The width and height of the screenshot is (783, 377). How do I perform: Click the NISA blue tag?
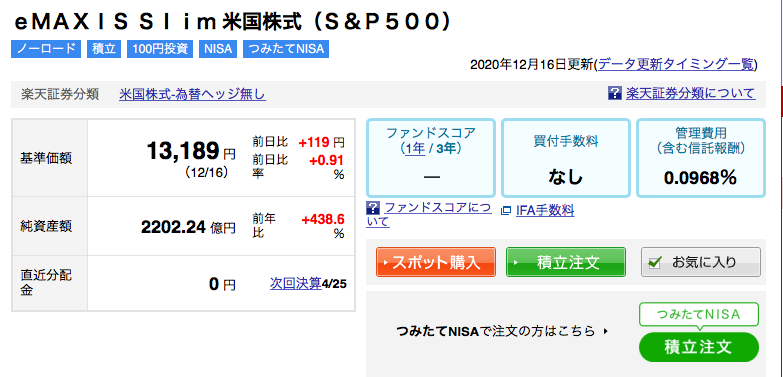218,49
